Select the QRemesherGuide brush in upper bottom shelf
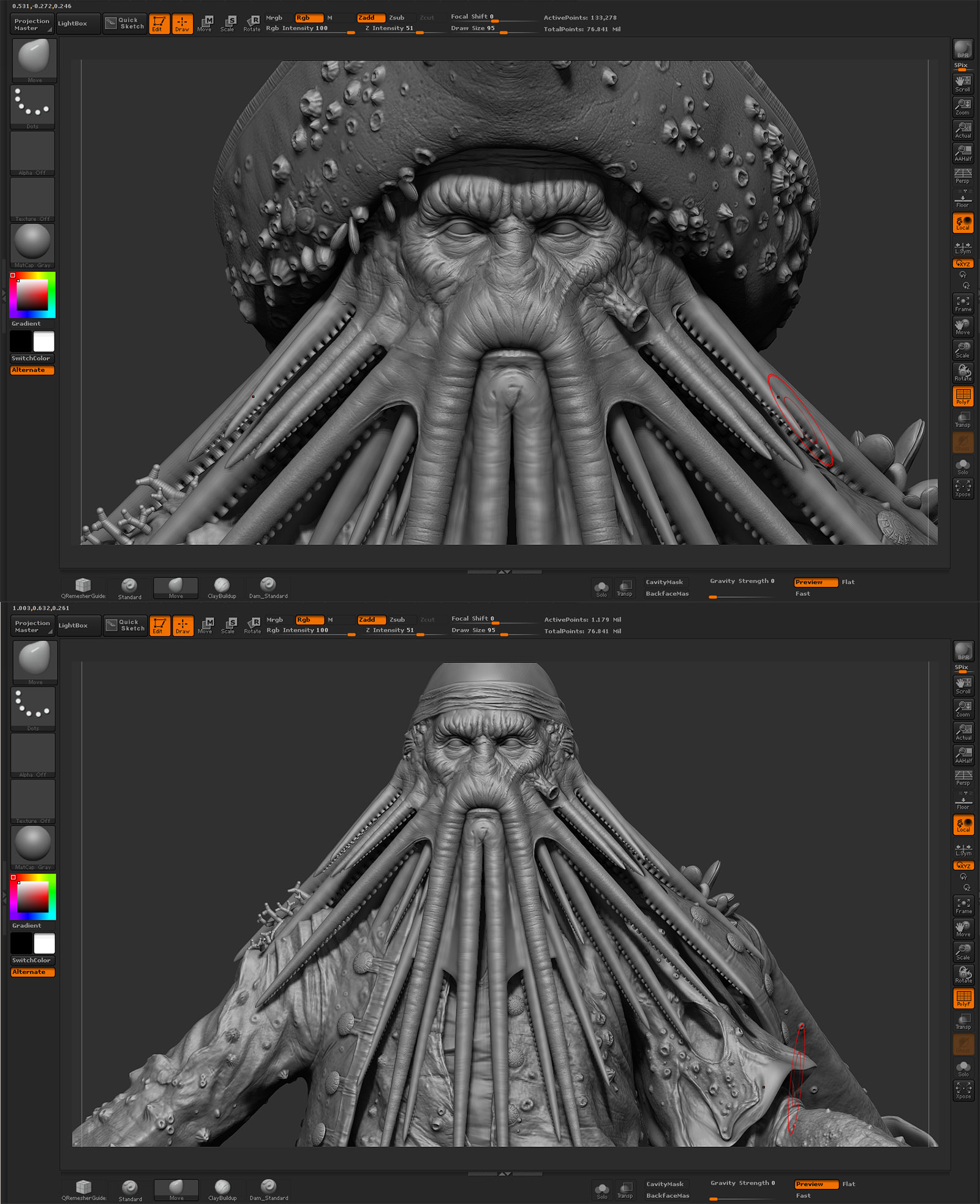980x1204 pixels. point(83,588)
